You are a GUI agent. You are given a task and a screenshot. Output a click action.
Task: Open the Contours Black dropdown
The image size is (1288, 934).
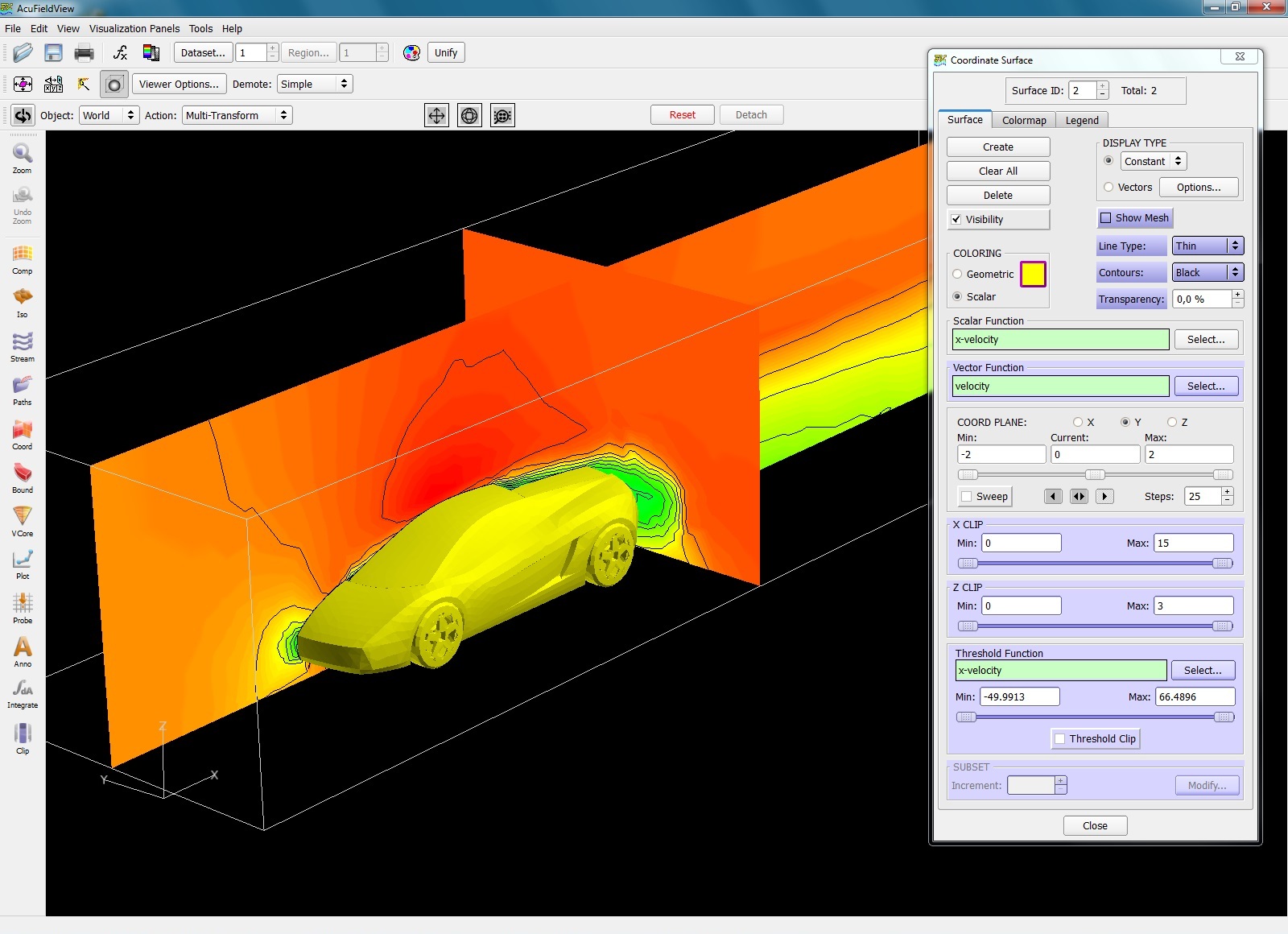pyautogui.click(x=1207, y=273)
